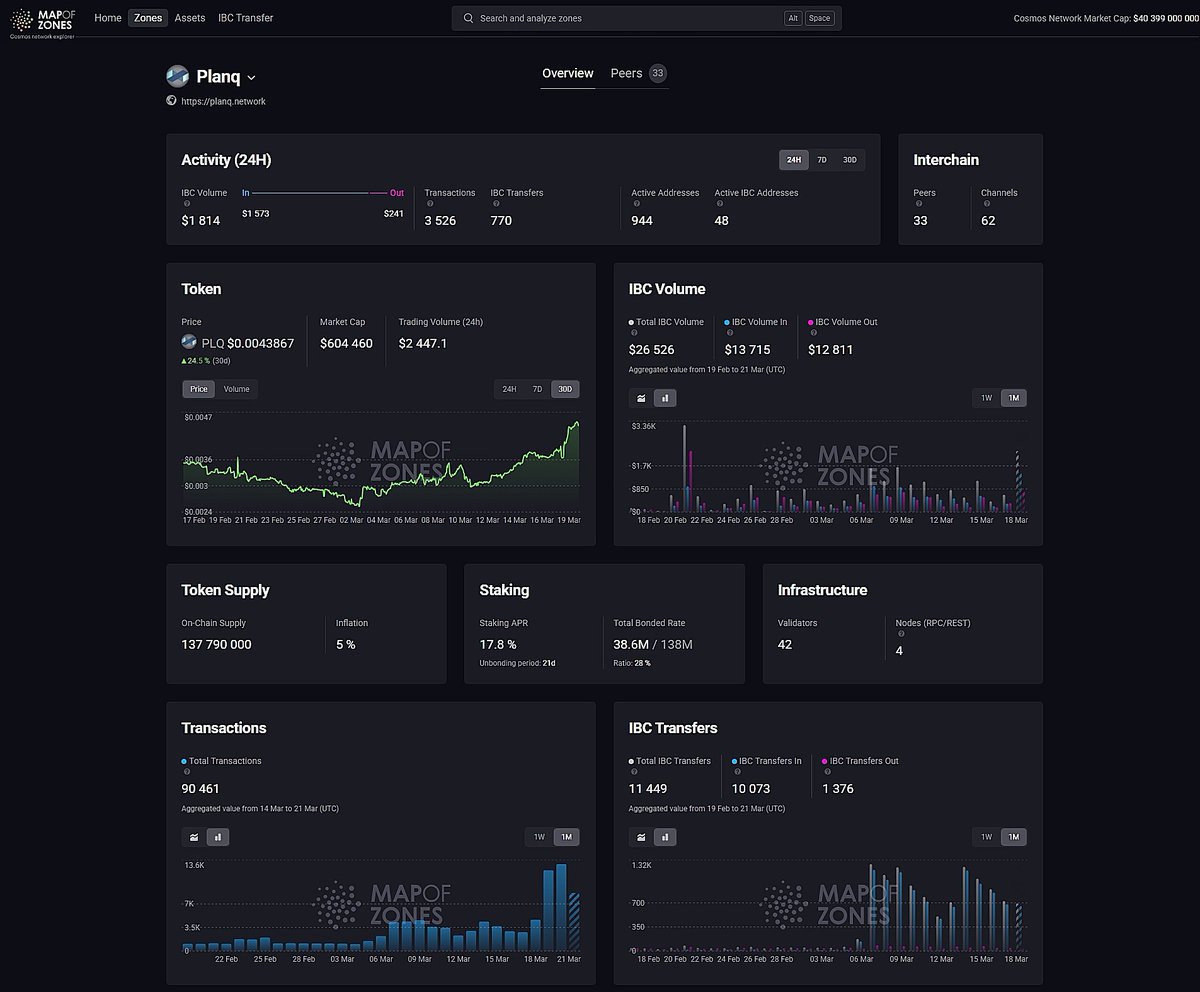Set Token chart range to 30D

[565, 389]
